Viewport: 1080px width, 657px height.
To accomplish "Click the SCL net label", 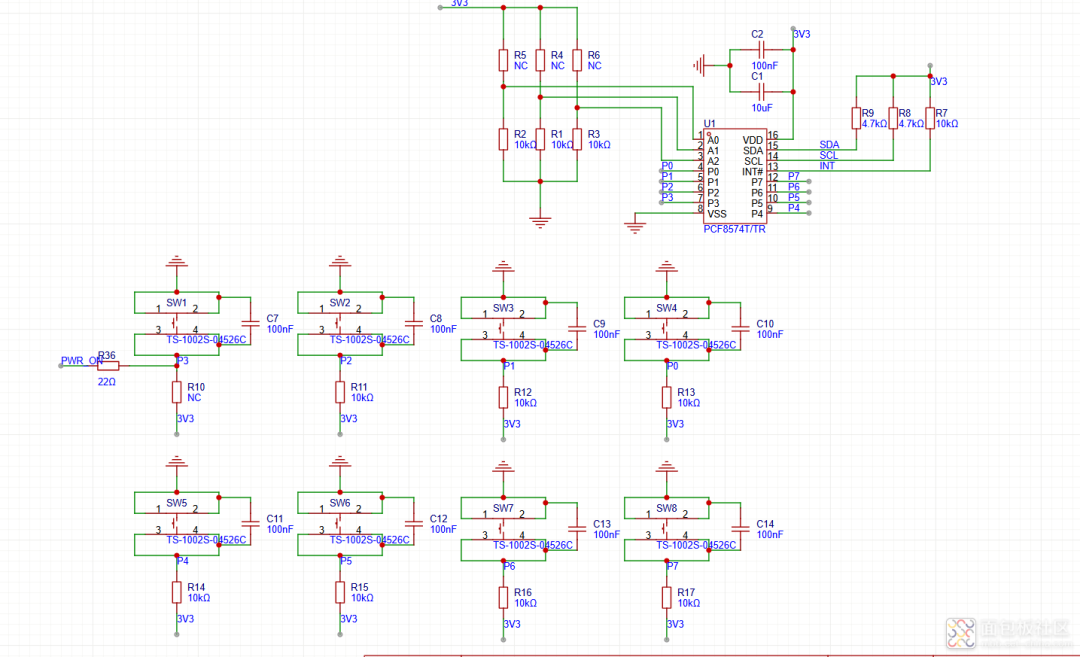I will coord(829,155).
